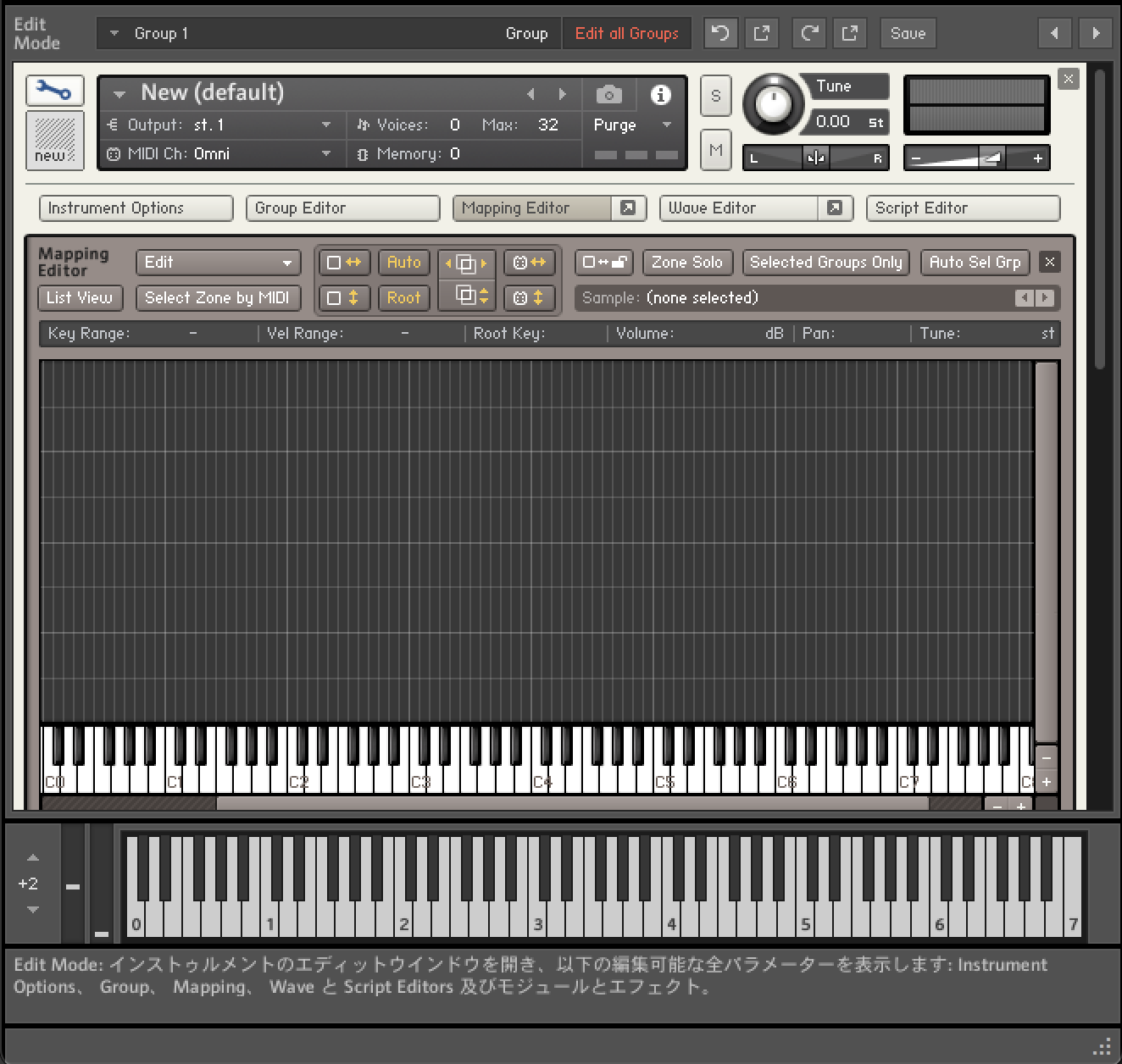This screenshot has width=1122, height=1064.
Task: Toggle the Root show root key button
Action: (404, 298)
